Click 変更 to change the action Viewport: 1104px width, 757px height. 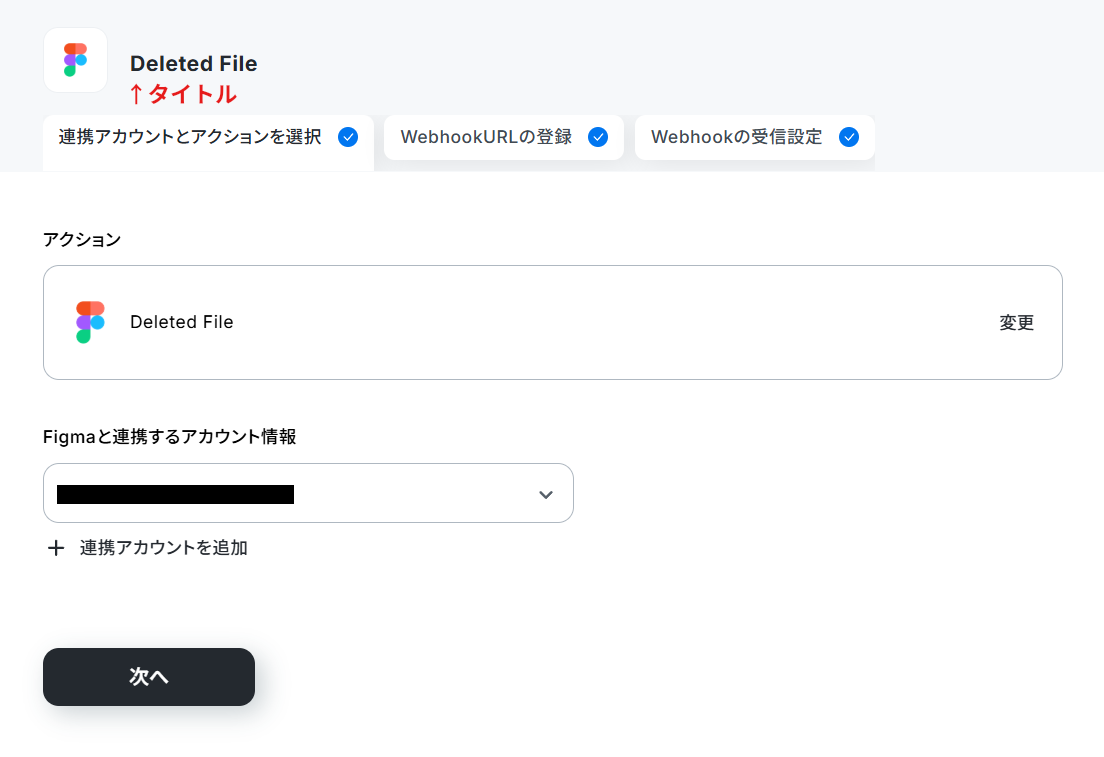[1017, 323]
